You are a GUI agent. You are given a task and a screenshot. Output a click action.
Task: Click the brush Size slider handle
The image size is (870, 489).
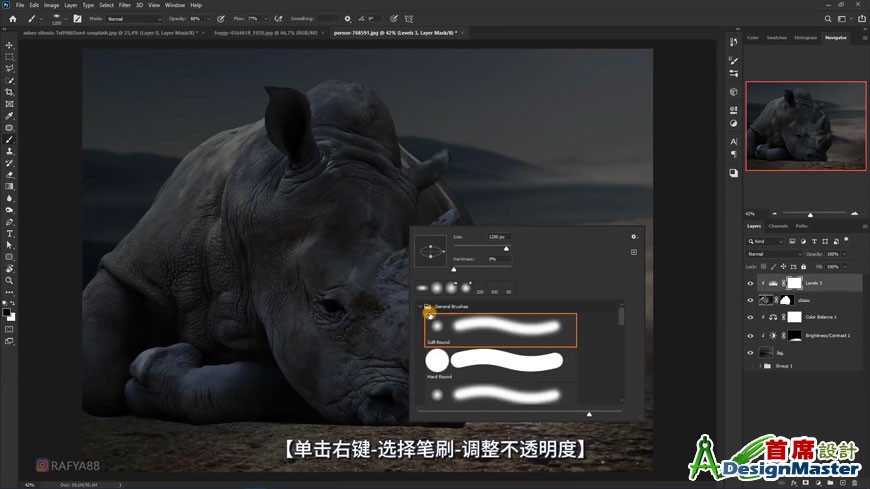506,249
